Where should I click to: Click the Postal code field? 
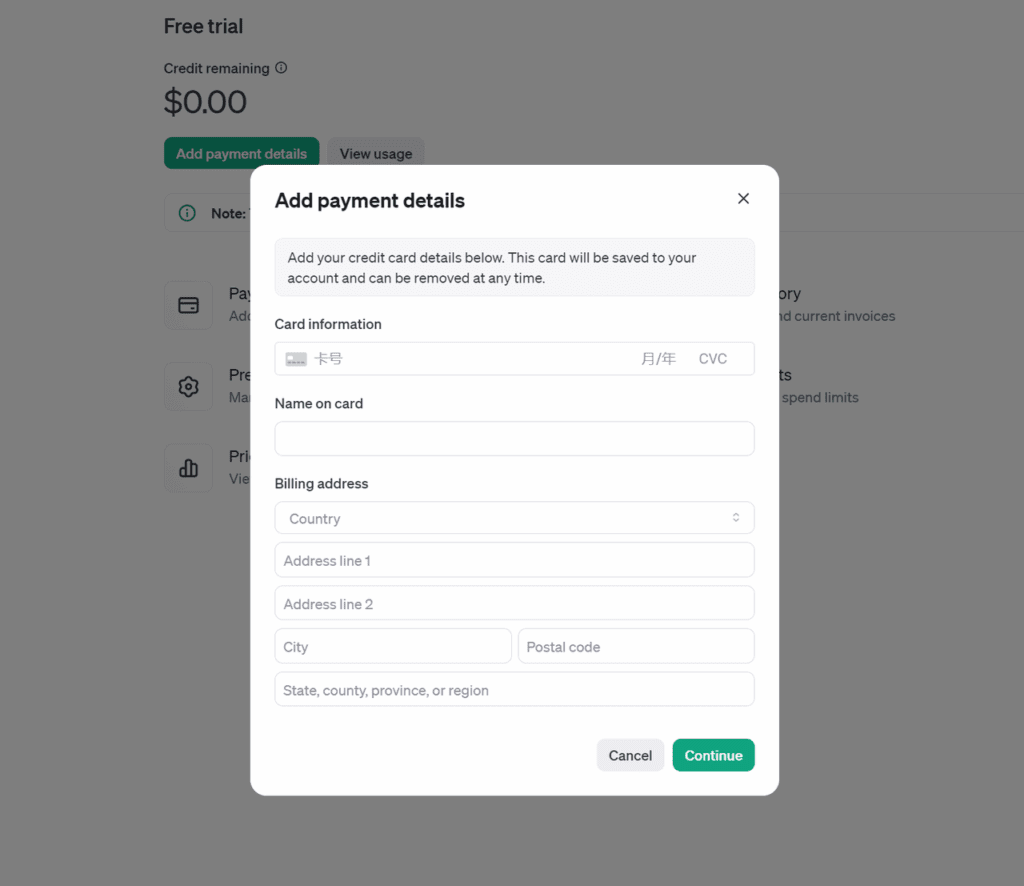pos(637,646)
